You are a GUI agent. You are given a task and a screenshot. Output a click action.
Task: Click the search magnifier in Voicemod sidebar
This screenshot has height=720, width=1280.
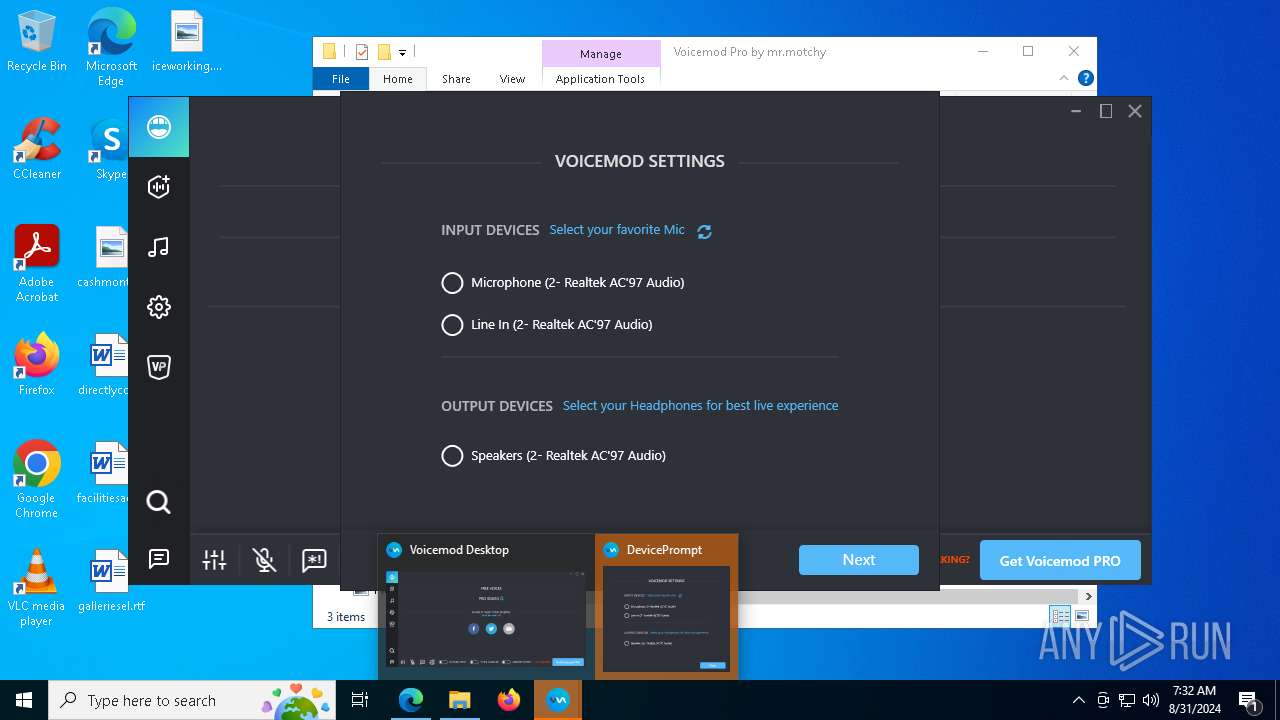tap(159, 502)
